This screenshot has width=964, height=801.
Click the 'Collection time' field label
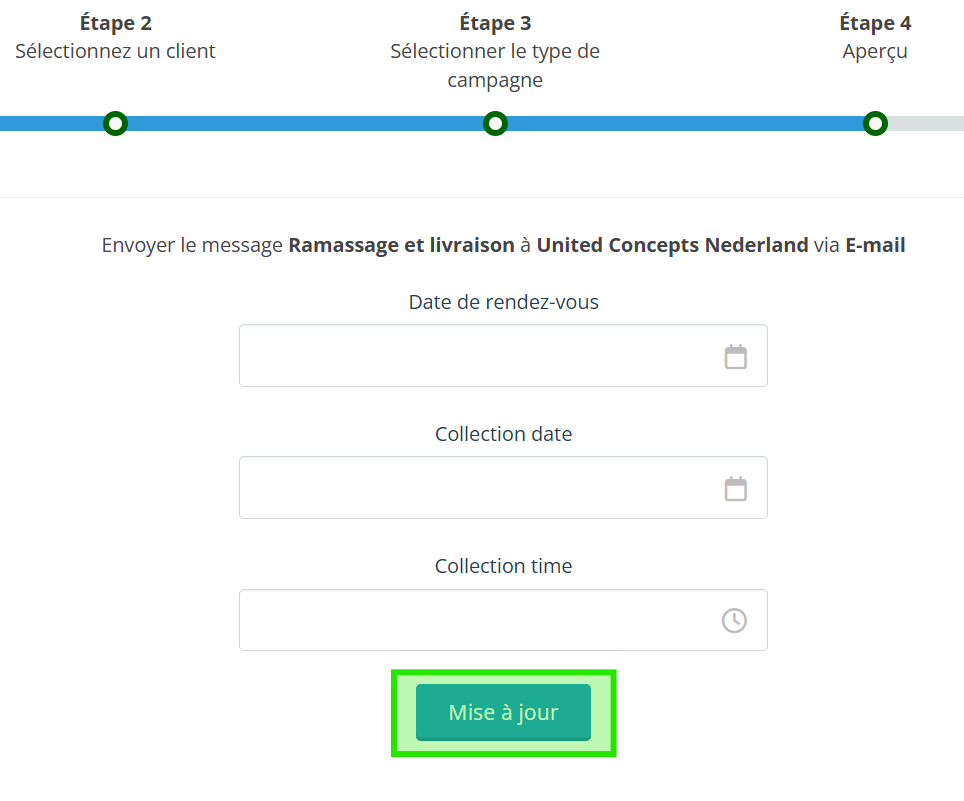[503, 566]
